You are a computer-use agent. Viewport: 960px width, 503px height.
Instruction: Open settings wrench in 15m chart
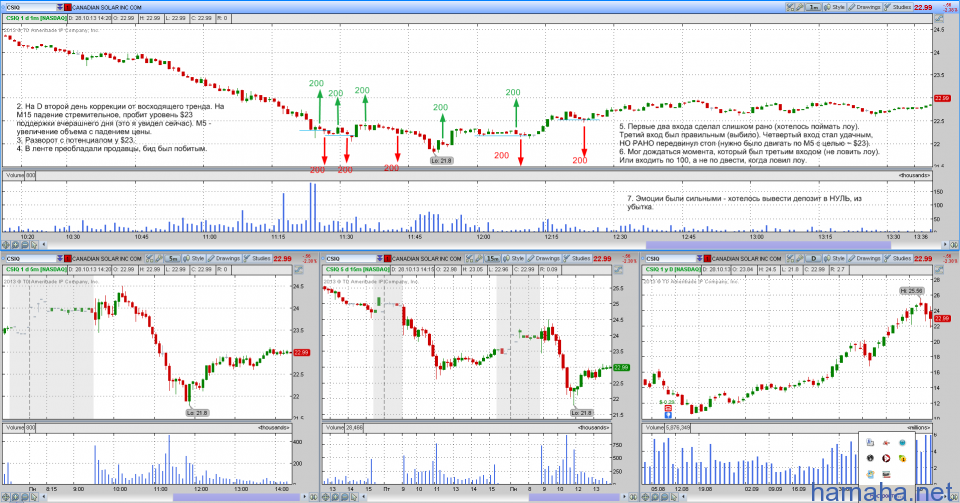coord(479,259)
